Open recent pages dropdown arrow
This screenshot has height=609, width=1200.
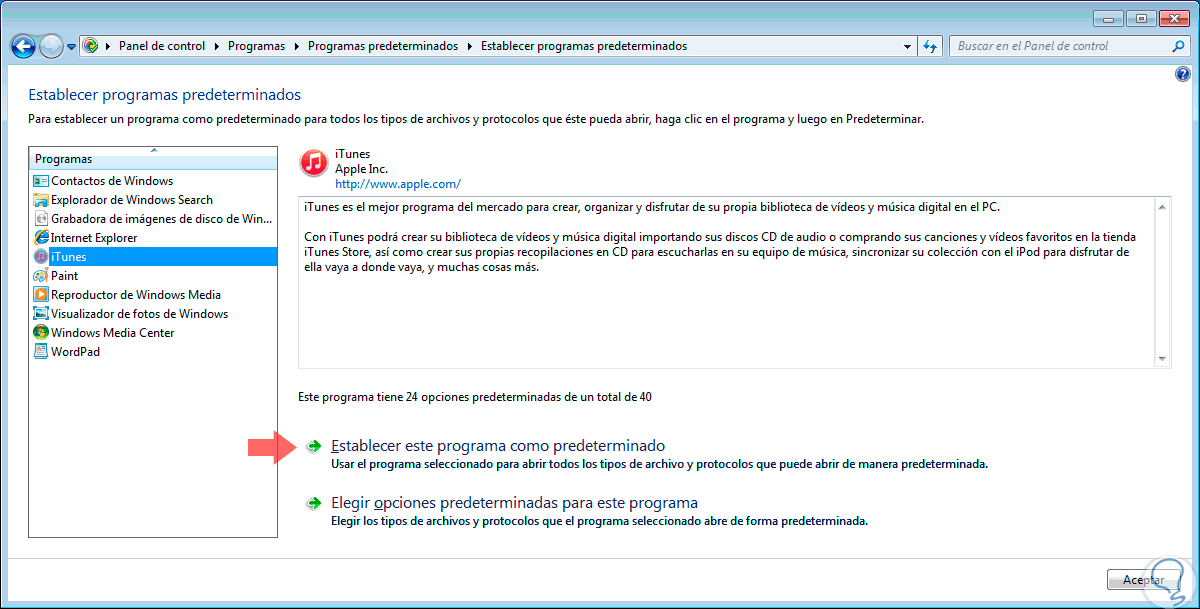pyautogui.click(x=71, y=47)
